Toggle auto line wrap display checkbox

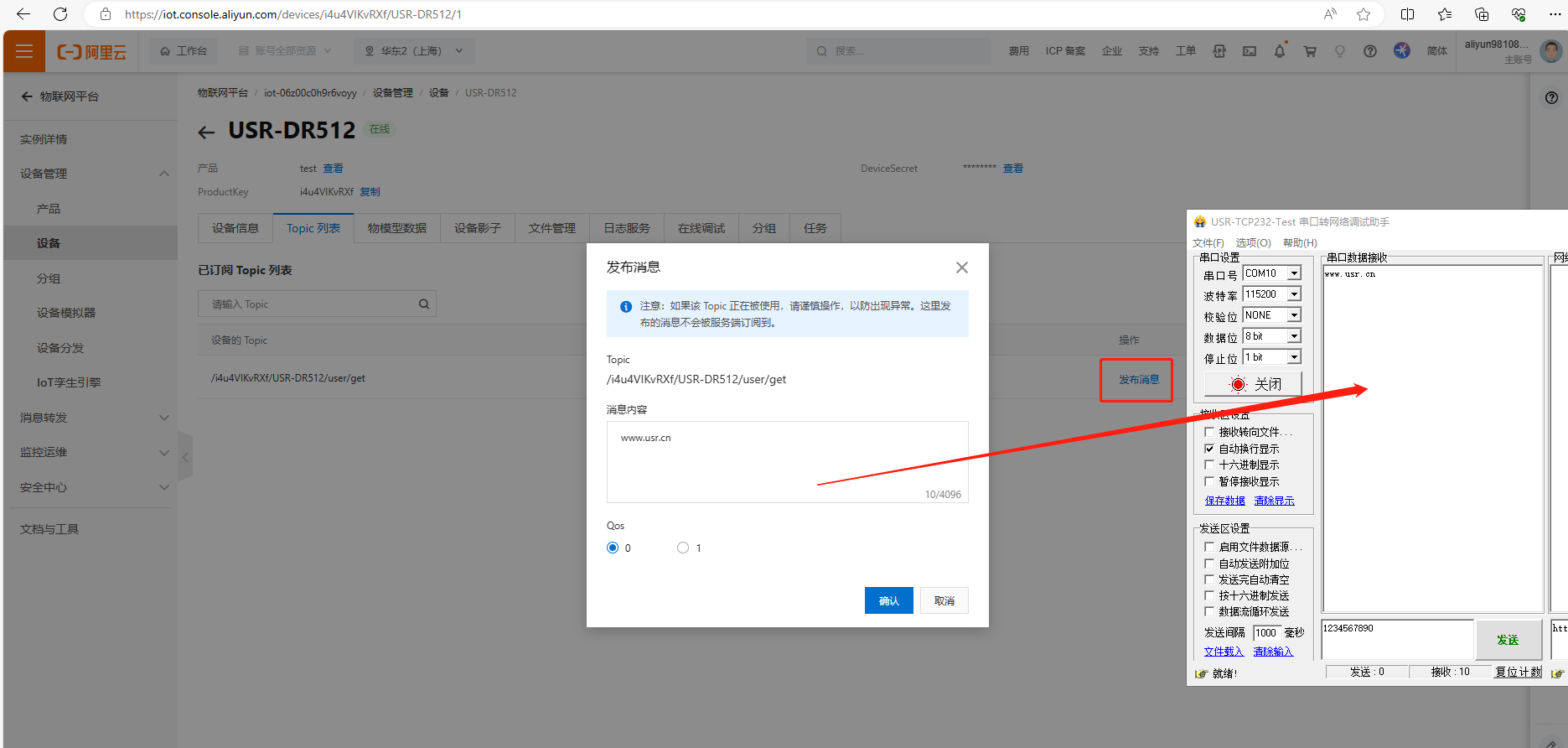pos(1209,449)
